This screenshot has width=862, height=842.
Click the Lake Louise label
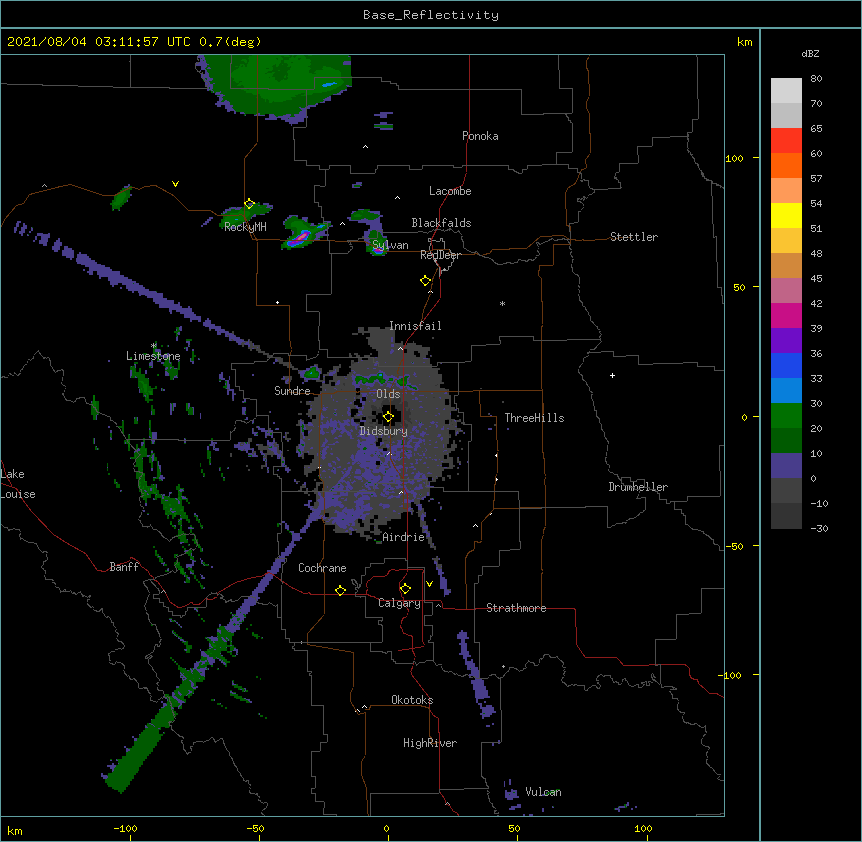click(x=18, y=484)
